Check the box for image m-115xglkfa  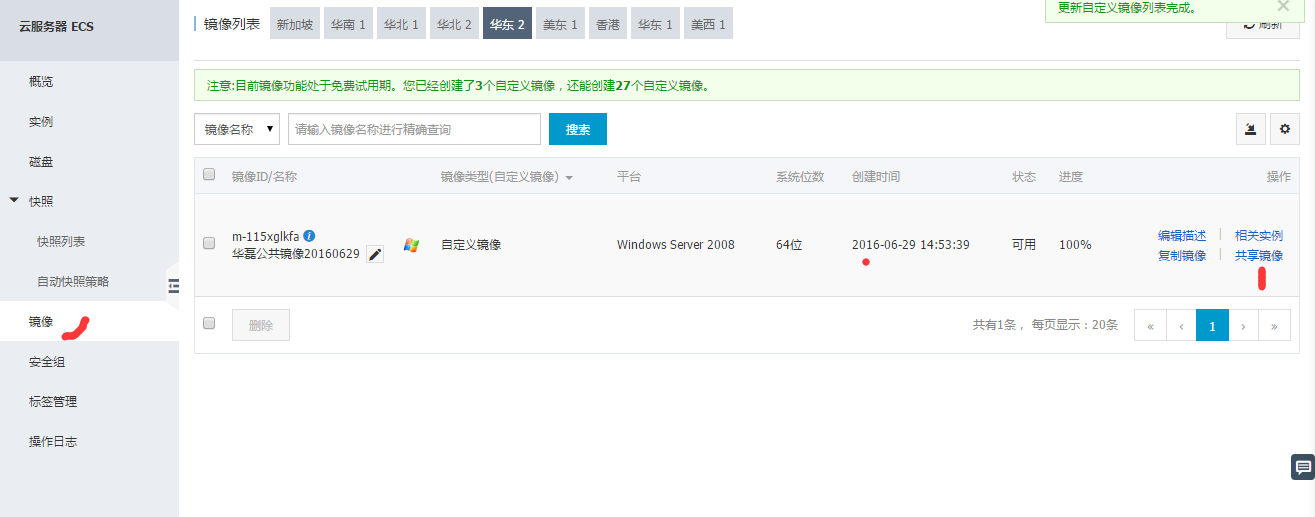(x=209, y=243)
